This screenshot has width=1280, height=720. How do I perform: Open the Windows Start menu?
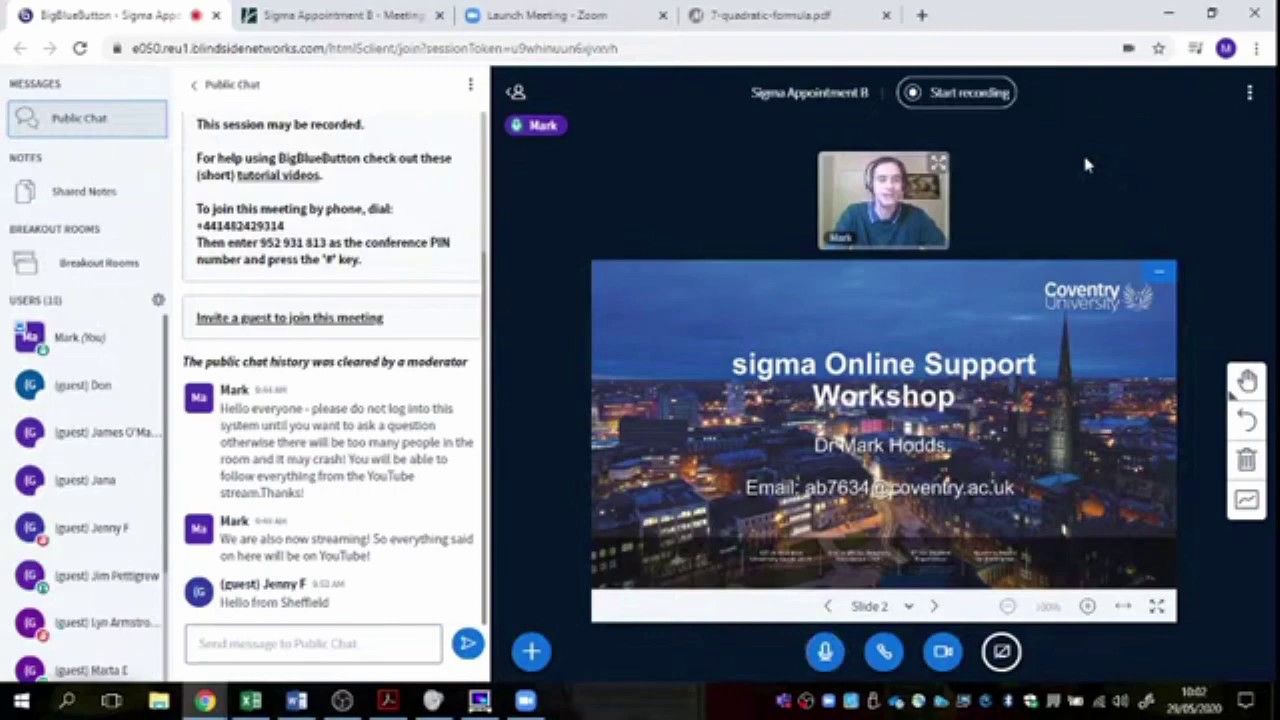pyautogui.click(x=21, y=701)
